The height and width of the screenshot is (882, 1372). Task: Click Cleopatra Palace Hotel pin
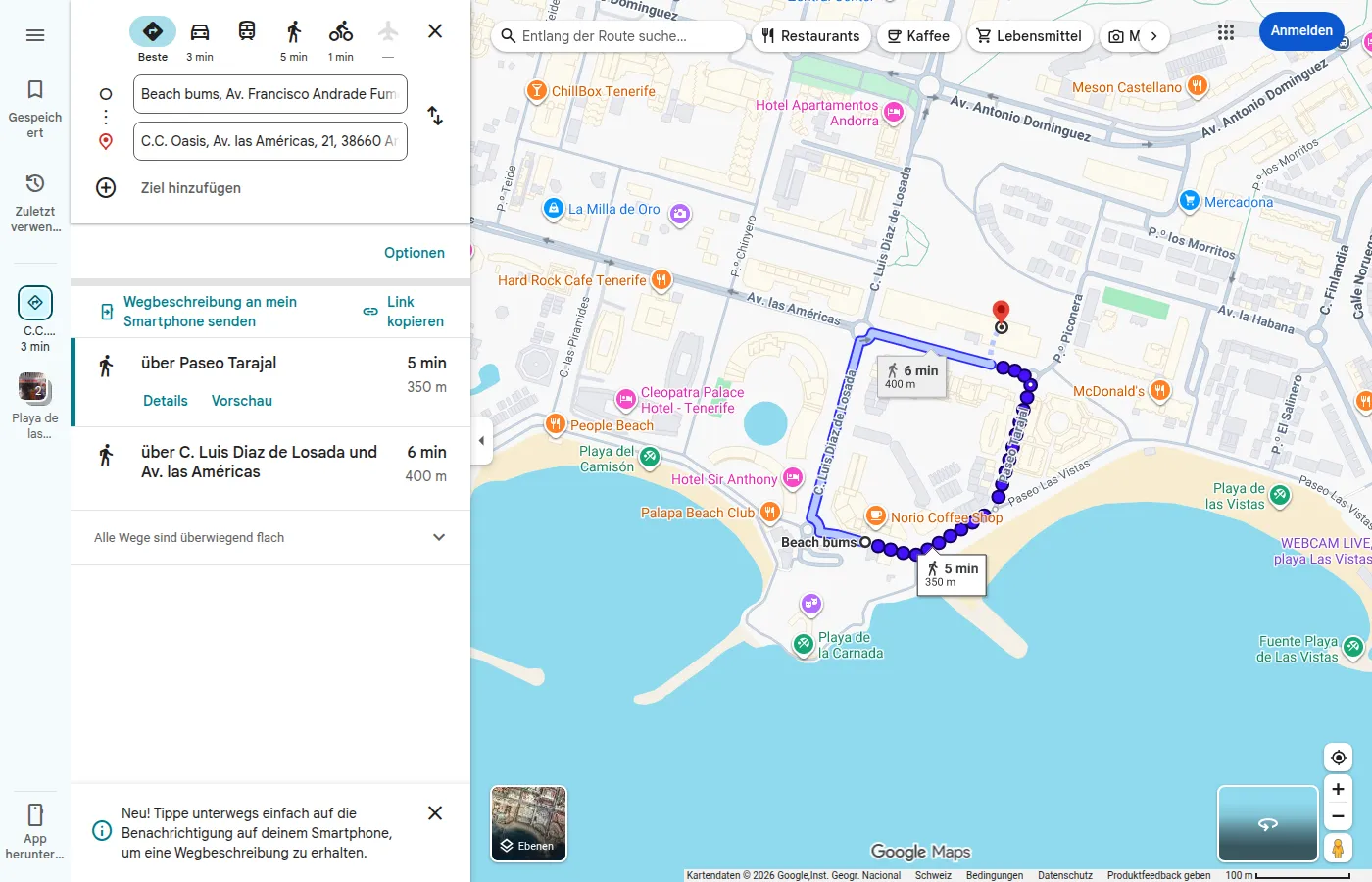[626, 399]
